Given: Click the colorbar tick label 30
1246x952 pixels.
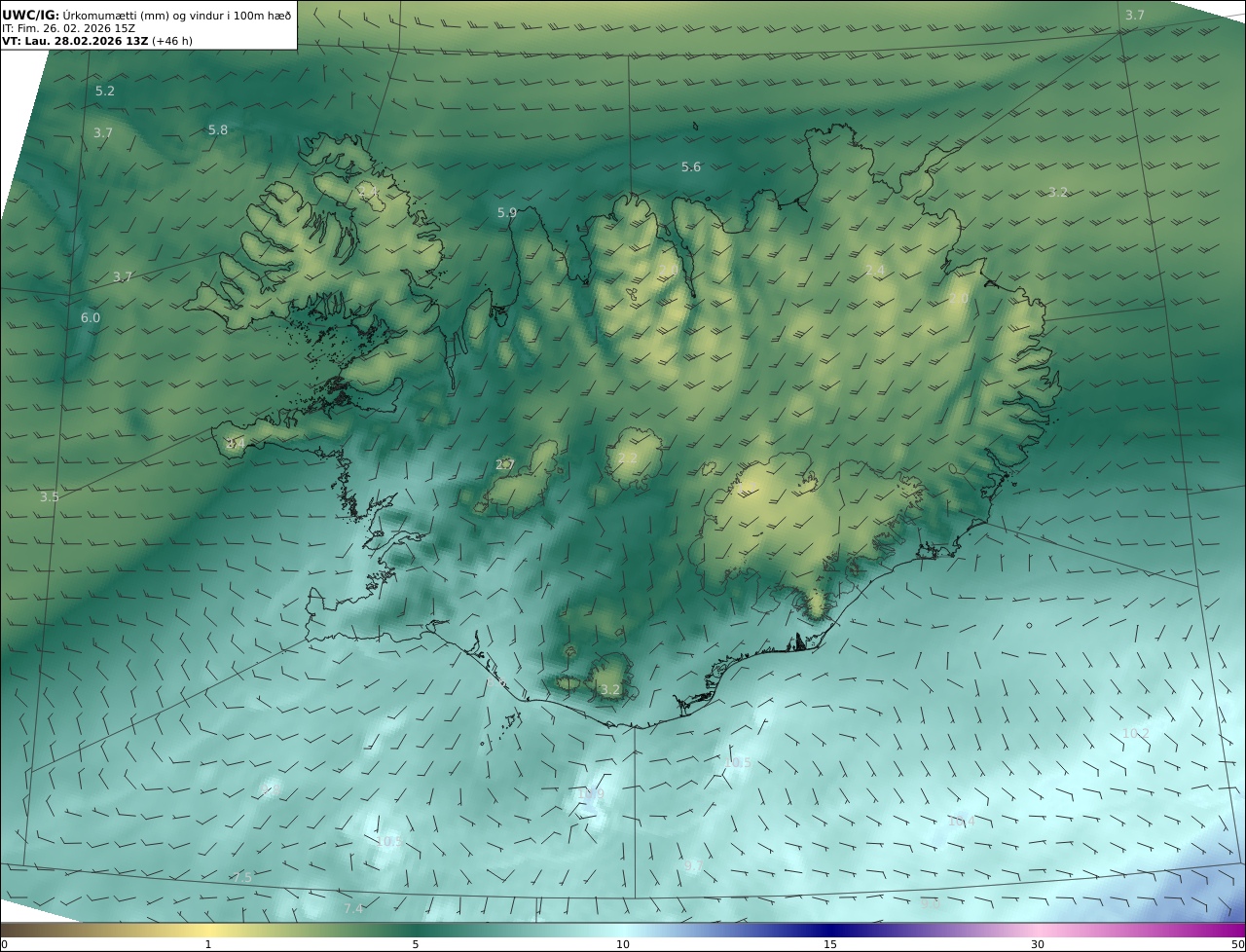Looking at the screenshot, I should [x=1038, y=944].
